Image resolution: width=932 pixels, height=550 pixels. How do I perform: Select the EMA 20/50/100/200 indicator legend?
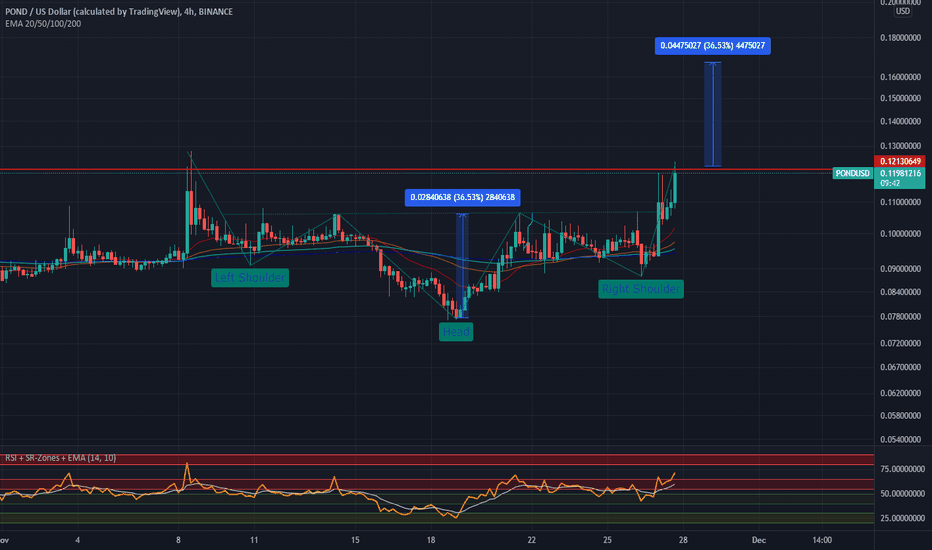click(43, 24)
